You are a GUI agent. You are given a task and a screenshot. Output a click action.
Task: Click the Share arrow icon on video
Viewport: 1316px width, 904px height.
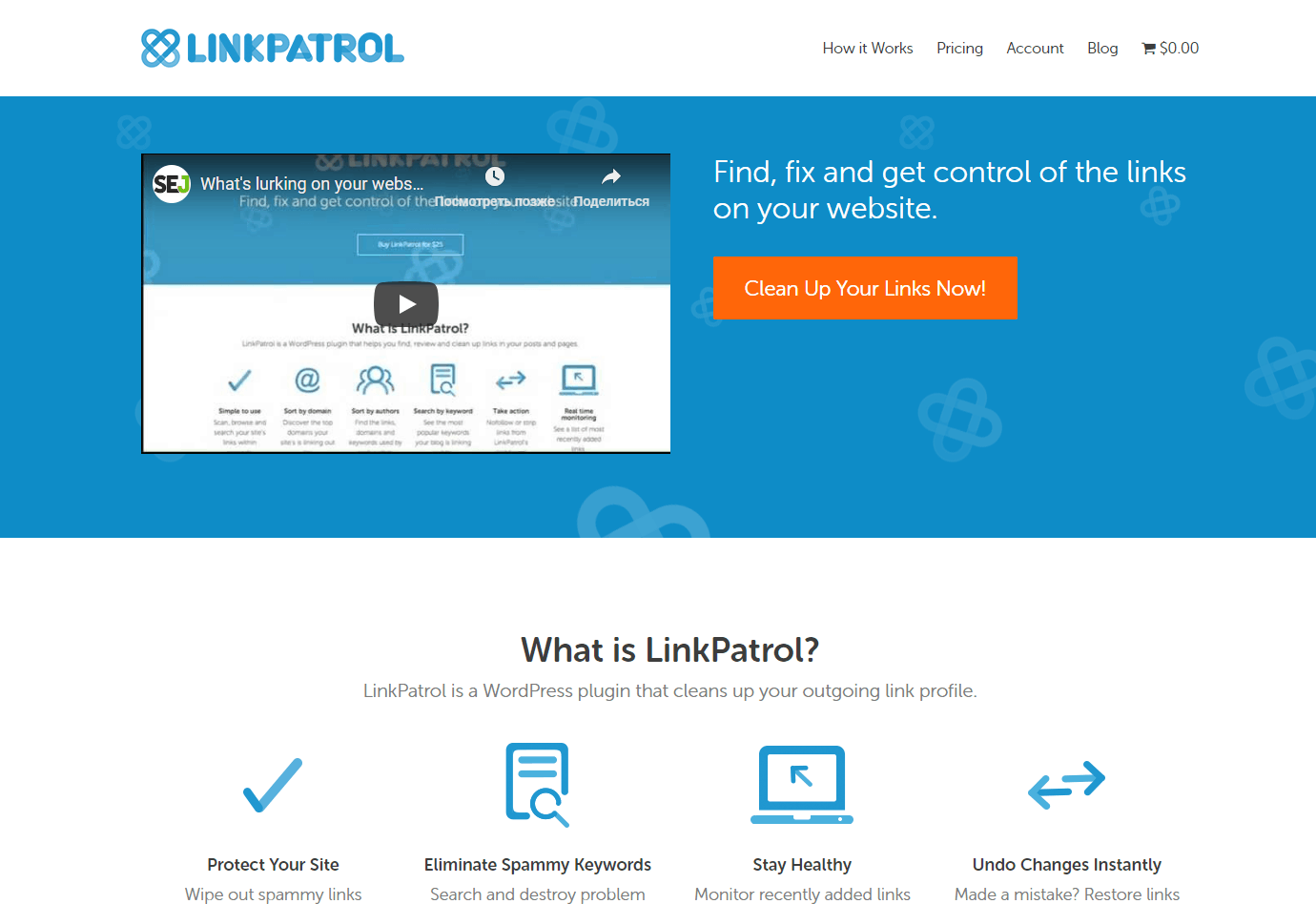click(x=611, y=176)
